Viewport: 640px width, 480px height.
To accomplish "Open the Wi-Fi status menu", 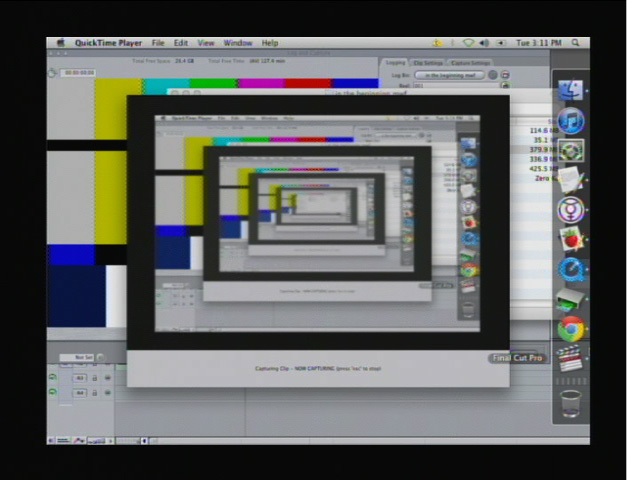I will pyautogui.click(x=468, y=43).
